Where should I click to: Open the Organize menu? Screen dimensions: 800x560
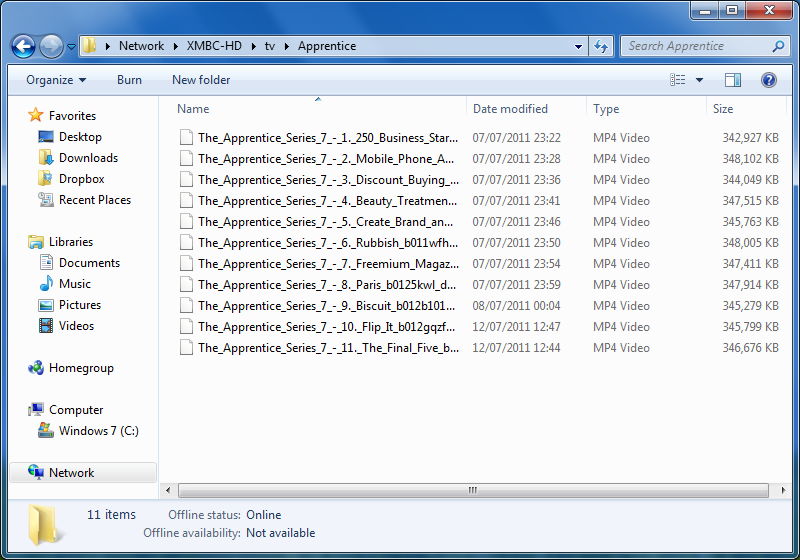pos(56,80)
